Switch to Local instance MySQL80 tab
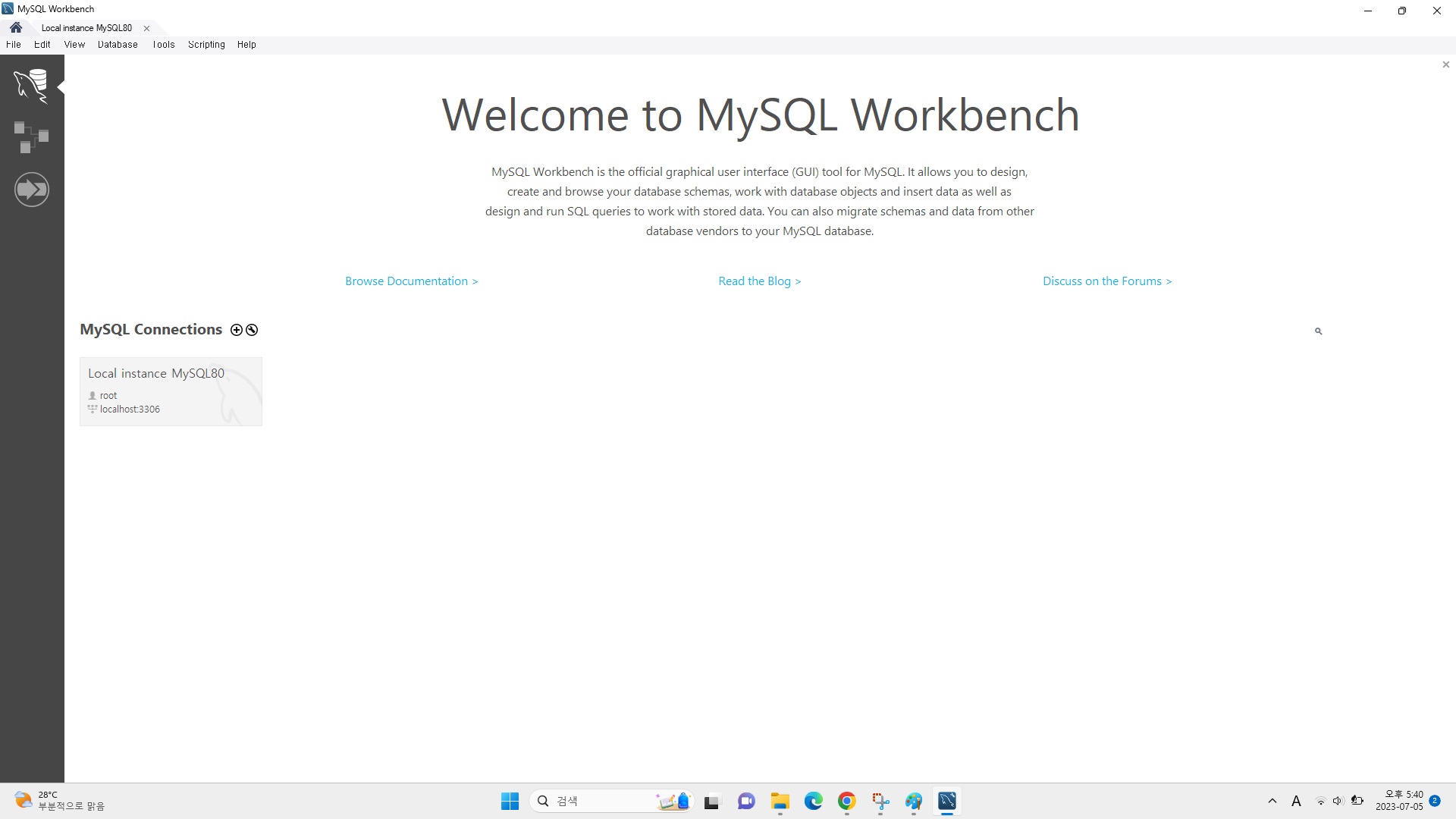The image size is (1456, 819). pos(86,28)
